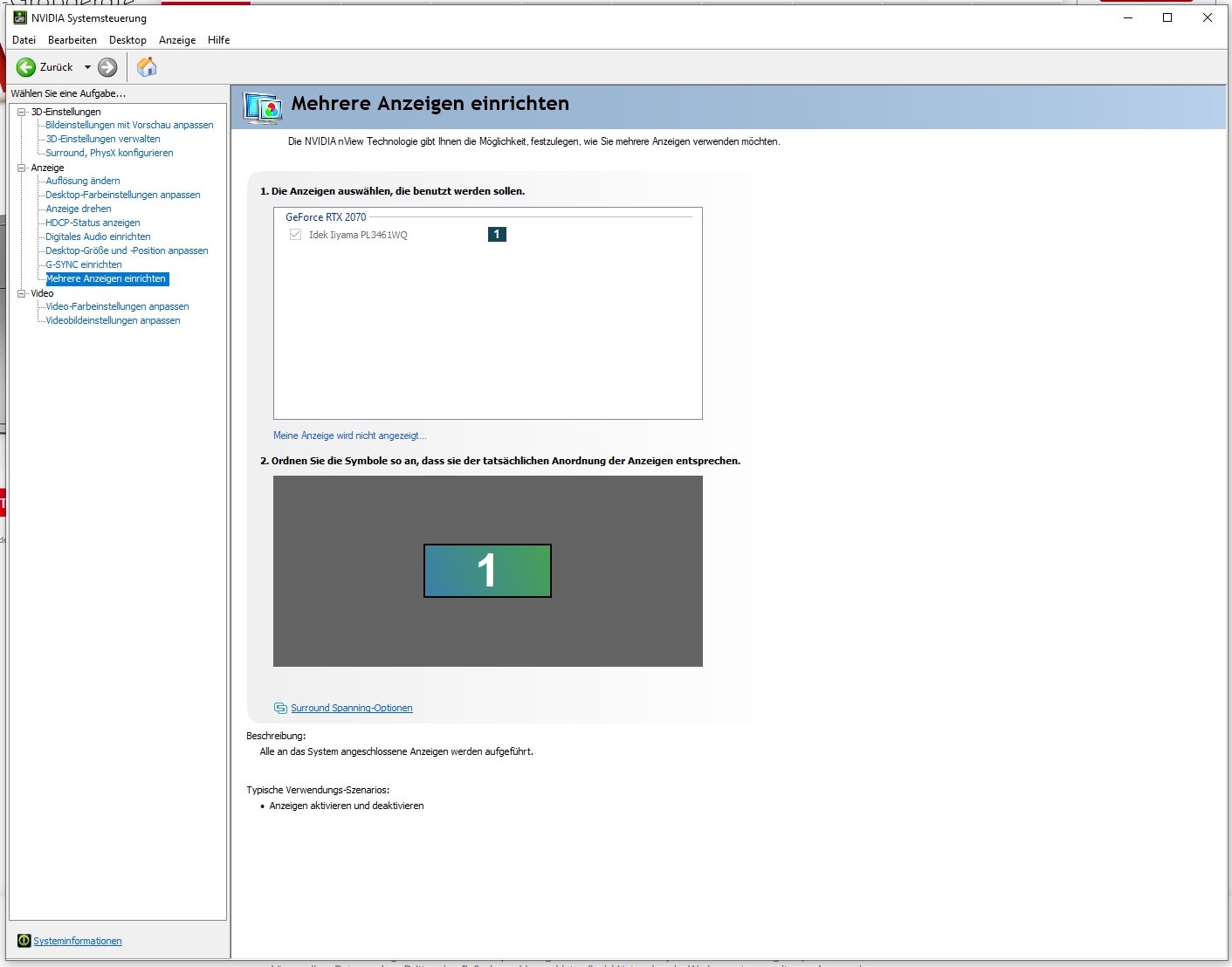Select Mehrere Anzeigen einrichten in the tree
The height and width of the screenshot is (967, 1232).
coord(107,278)
